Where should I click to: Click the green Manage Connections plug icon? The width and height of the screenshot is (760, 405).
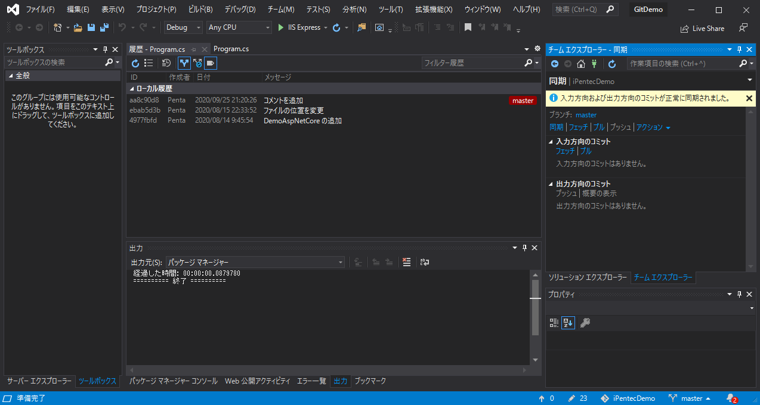tap(594, 63)
